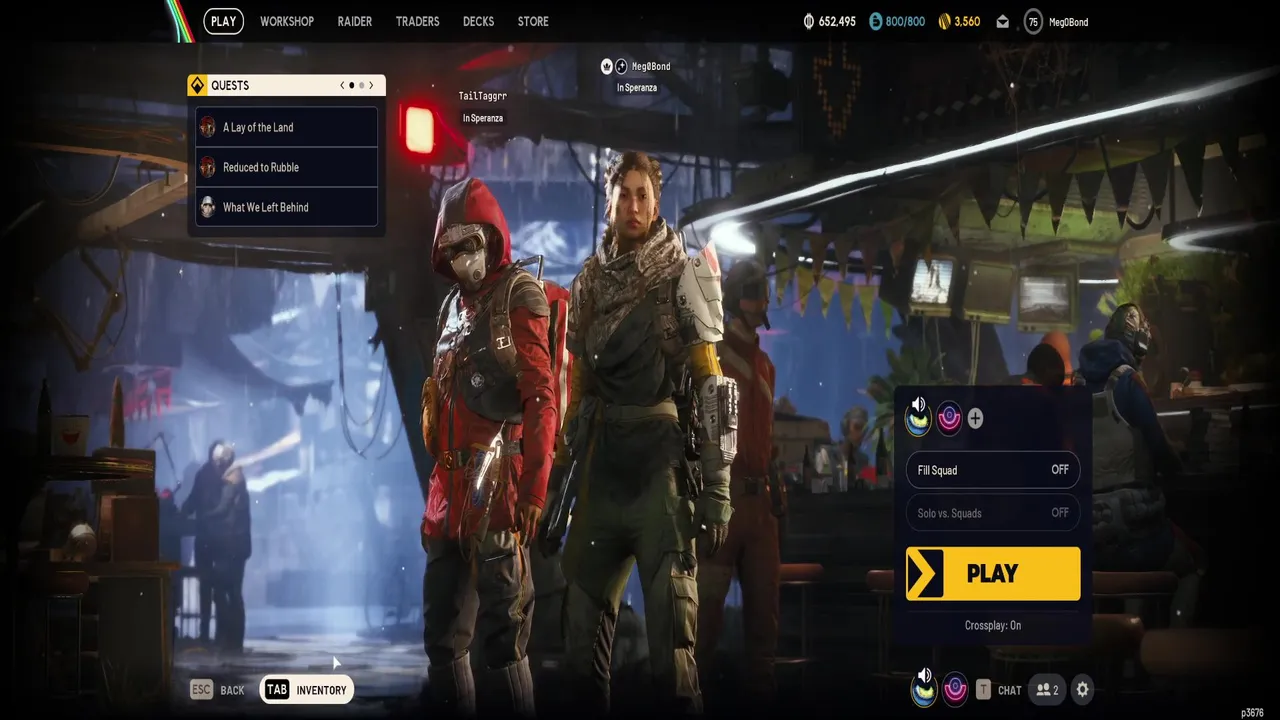Click the 800/800 token balance
1280x720 pixels.
coord(906,22)
